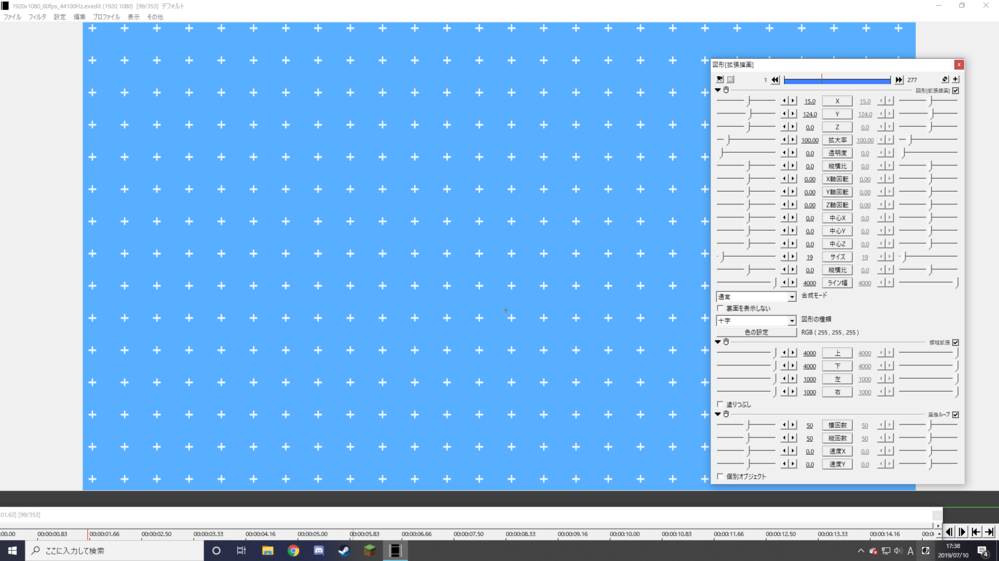Collapse the 領域拡張 section triangle

click(x=718, y=342)
